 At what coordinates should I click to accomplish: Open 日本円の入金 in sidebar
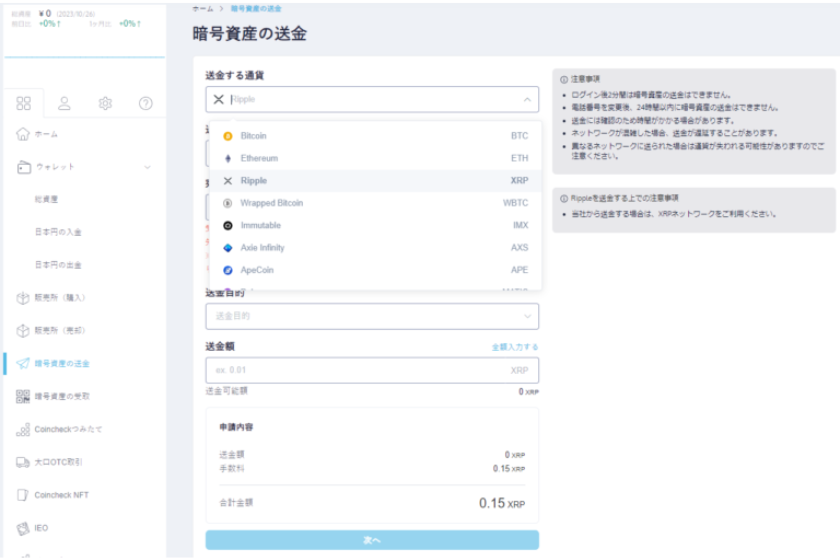coord(58,232)
